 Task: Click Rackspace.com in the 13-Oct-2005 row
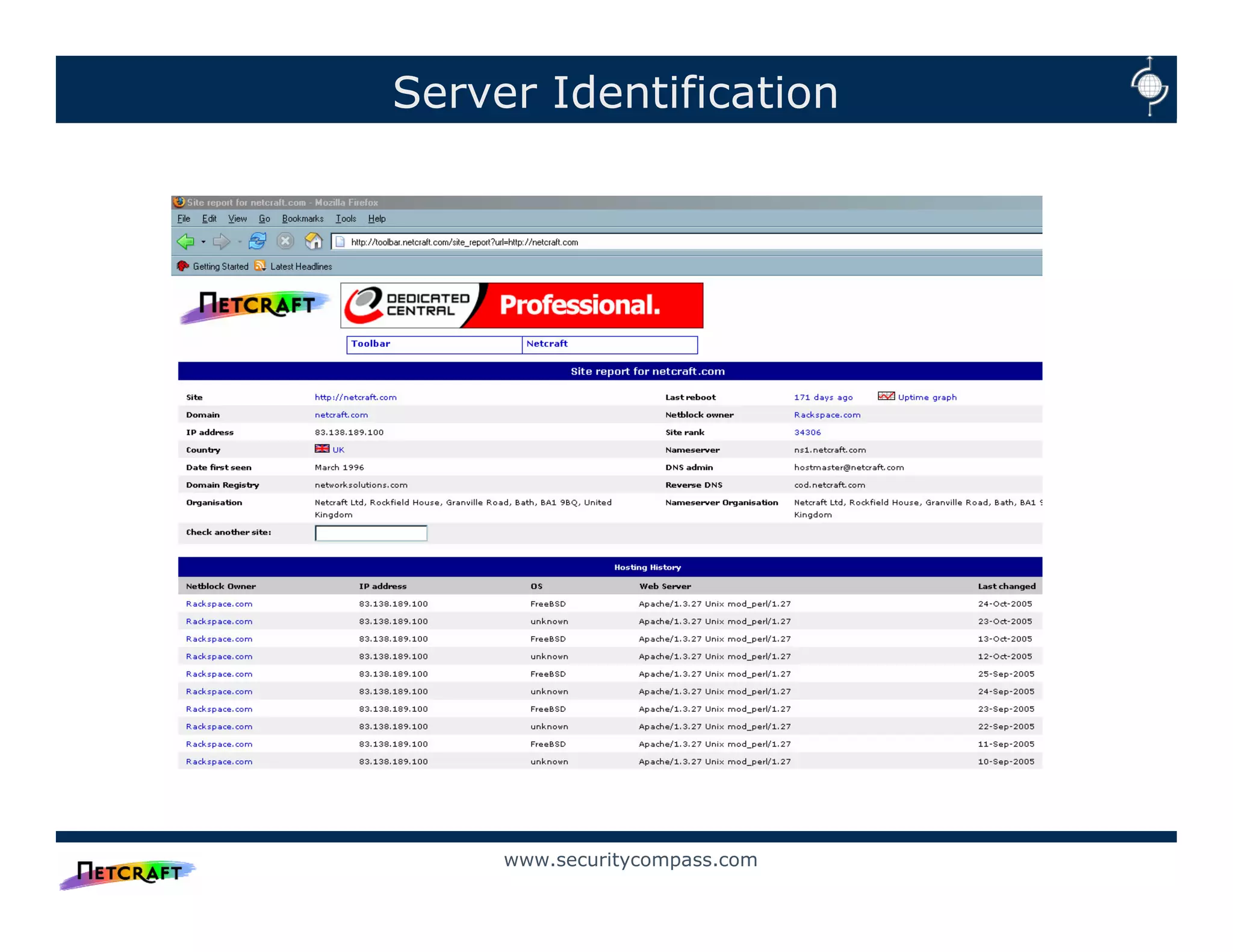(x=219, y=638)
